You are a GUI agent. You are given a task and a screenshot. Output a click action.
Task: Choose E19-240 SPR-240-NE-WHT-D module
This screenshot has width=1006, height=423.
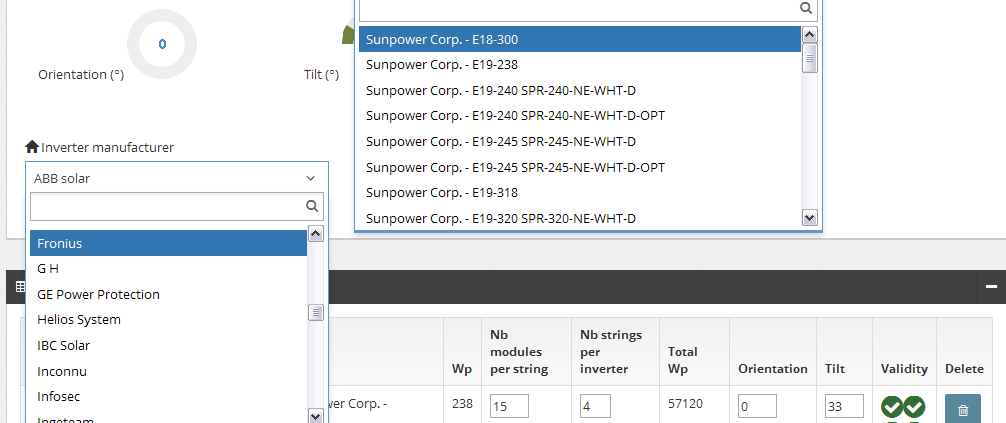579,90
